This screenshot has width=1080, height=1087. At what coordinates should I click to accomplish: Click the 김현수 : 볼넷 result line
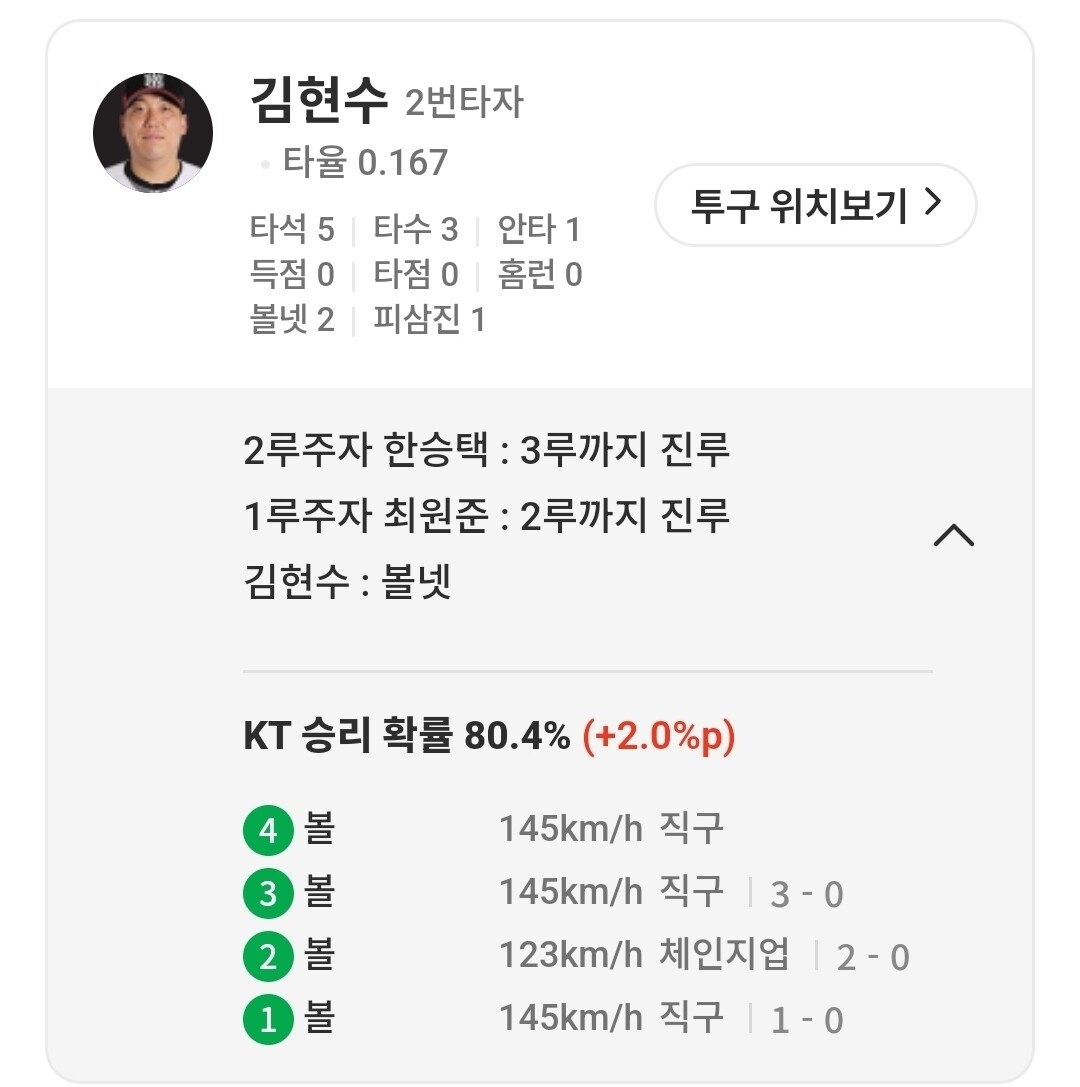click(347, 582)
